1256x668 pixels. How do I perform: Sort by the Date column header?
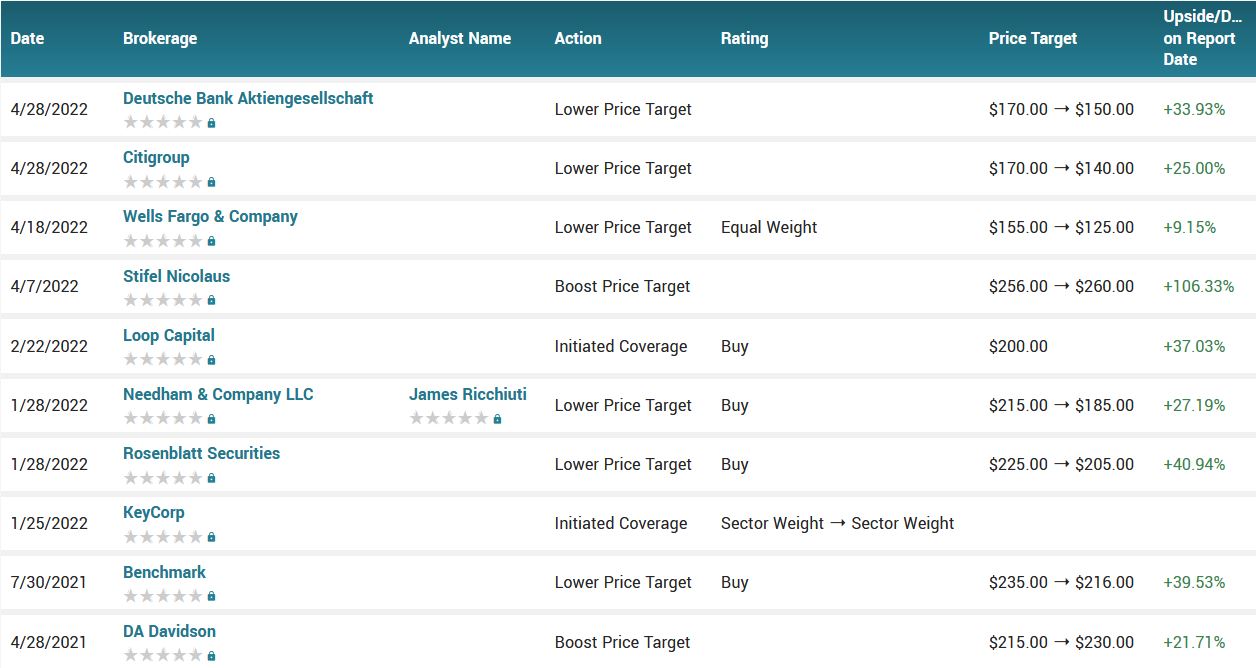[x=28, y=38]
